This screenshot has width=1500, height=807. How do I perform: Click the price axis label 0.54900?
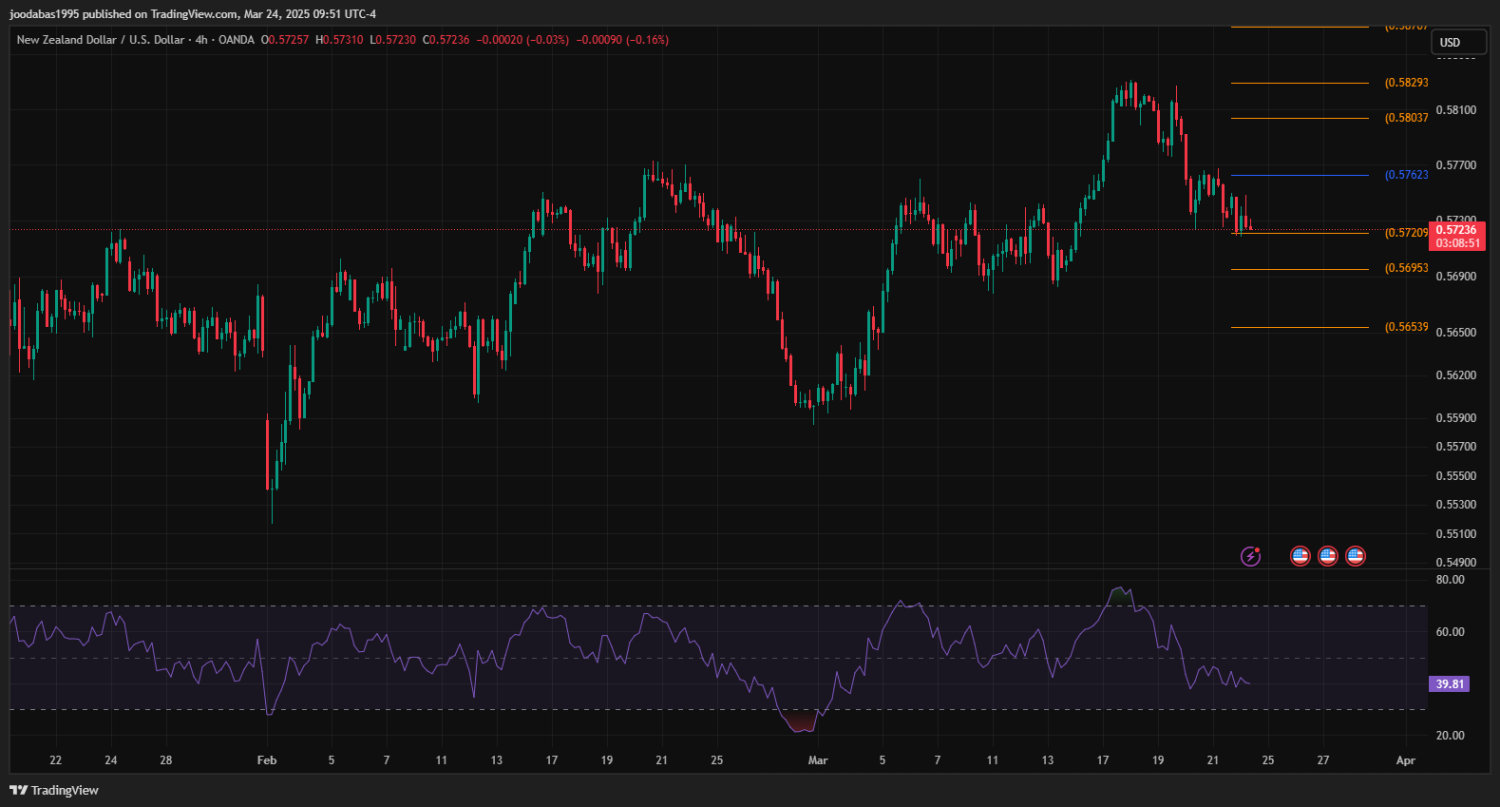[1456, 562]
